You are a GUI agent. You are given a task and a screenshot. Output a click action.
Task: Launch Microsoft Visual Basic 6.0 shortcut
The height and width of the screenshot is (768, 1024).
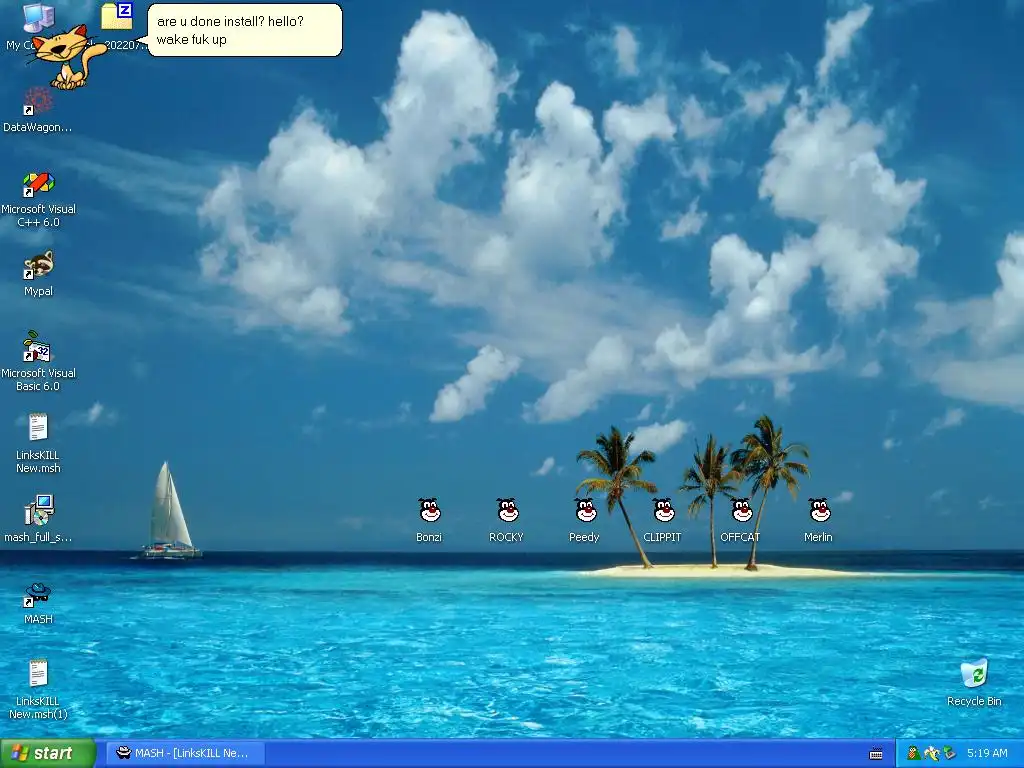(x=39, y=362)
